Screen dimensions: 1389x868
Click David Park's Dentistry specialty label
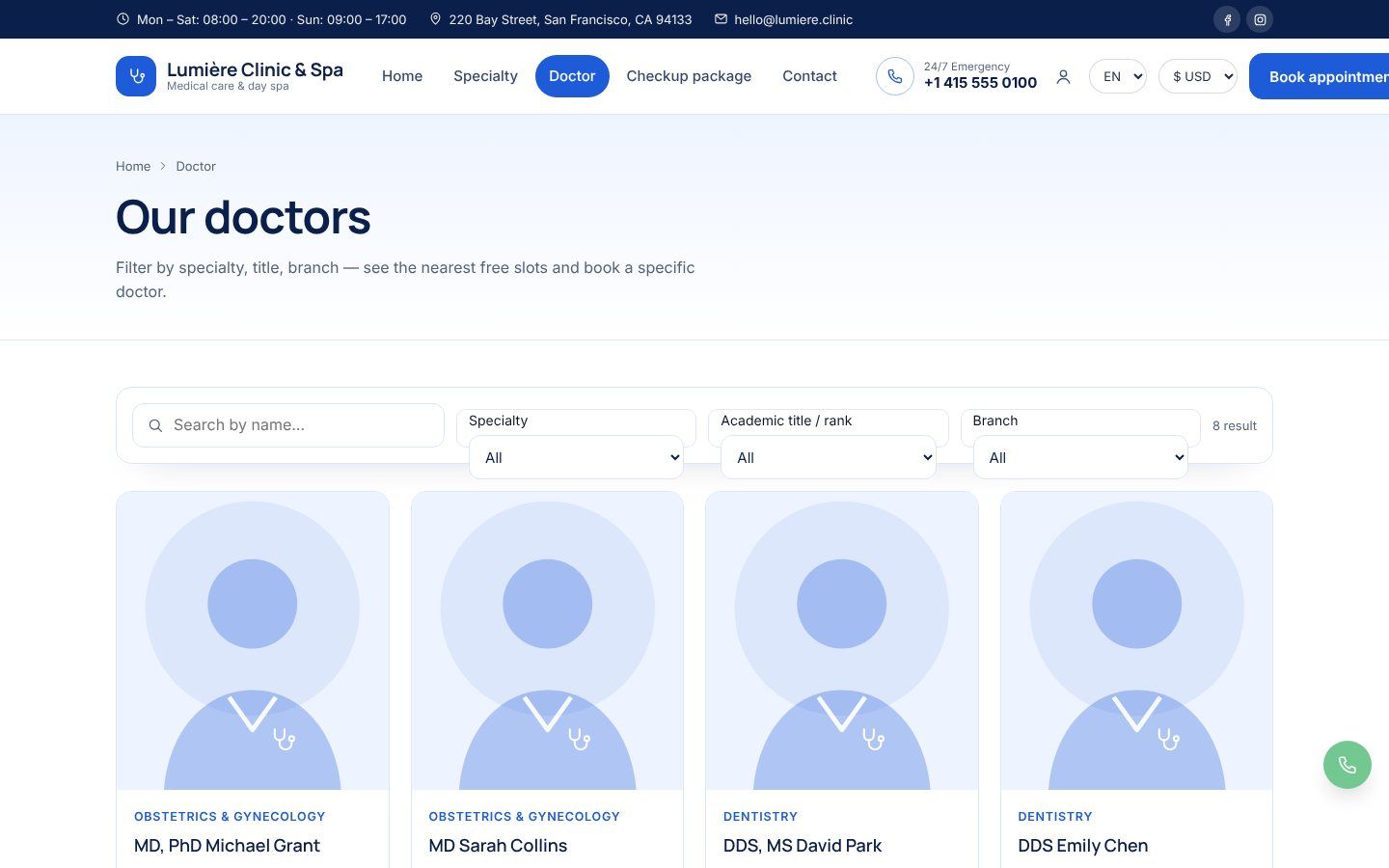(760, 816)
